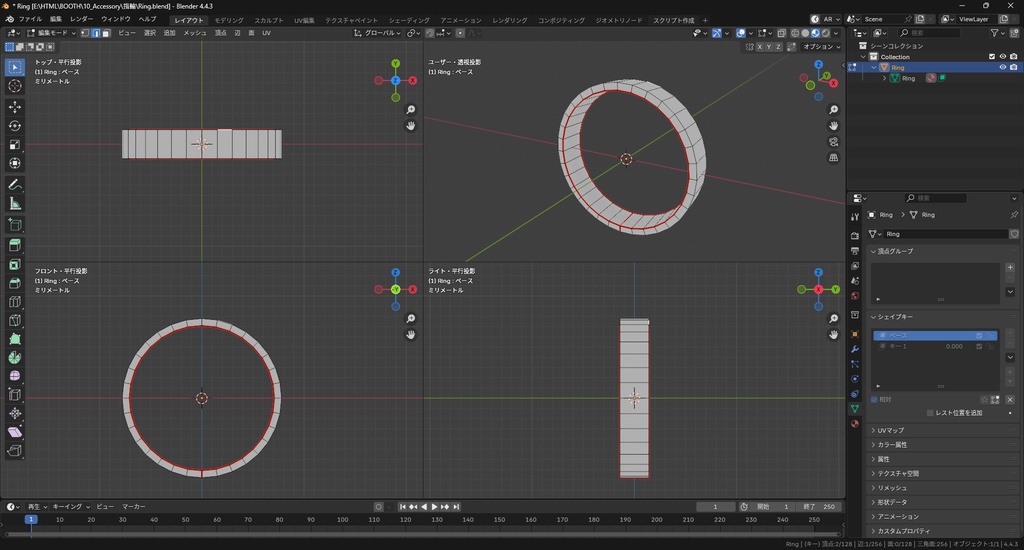Open the Material properties tab
The height and width of the screenshot is (550, 1024).
coord(855,424)
